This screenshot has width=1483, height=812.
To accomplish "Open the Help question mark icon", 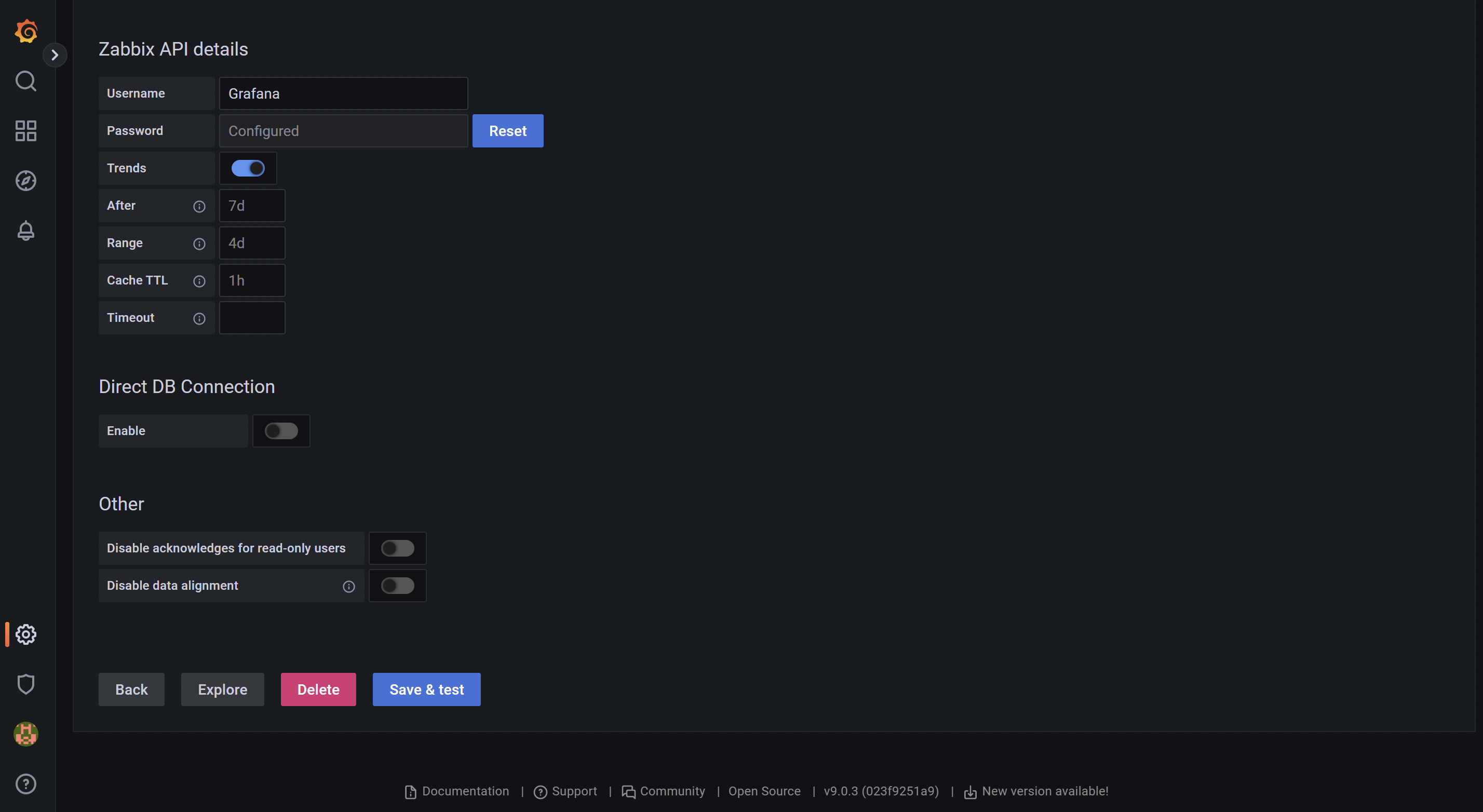I will [26, 783].
